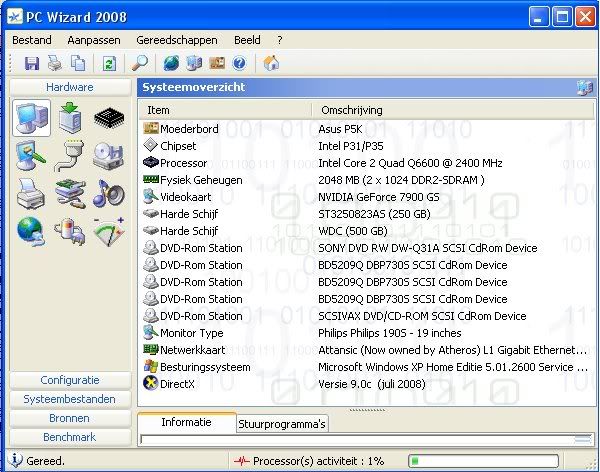Click the Hardware category button

70,87
